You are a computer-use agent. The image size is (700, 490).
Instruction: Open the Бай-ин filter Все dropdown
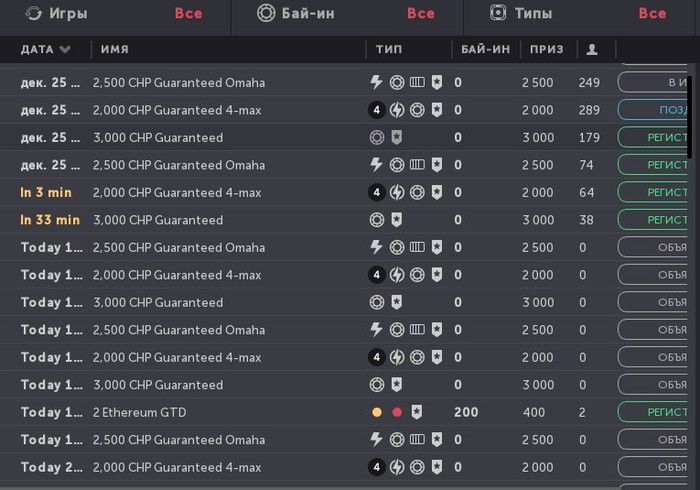click(421, 13)
